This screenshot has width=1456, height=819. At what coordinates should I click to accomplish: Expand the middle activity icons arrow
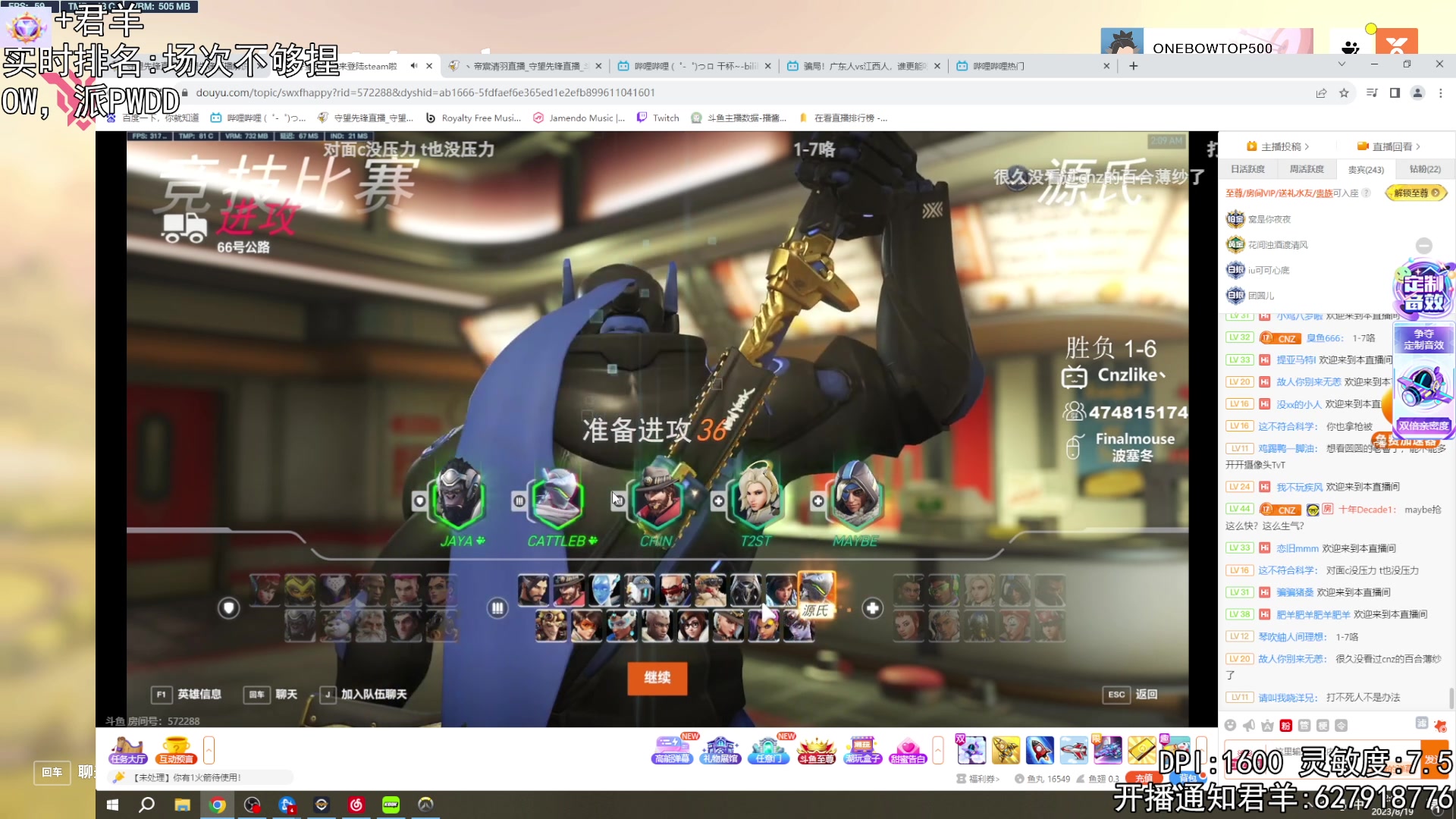[938, 750]
